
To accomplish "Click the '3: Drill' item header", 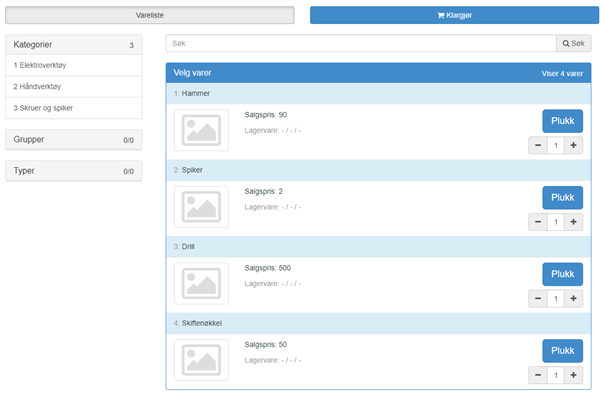I will [379, 247].
